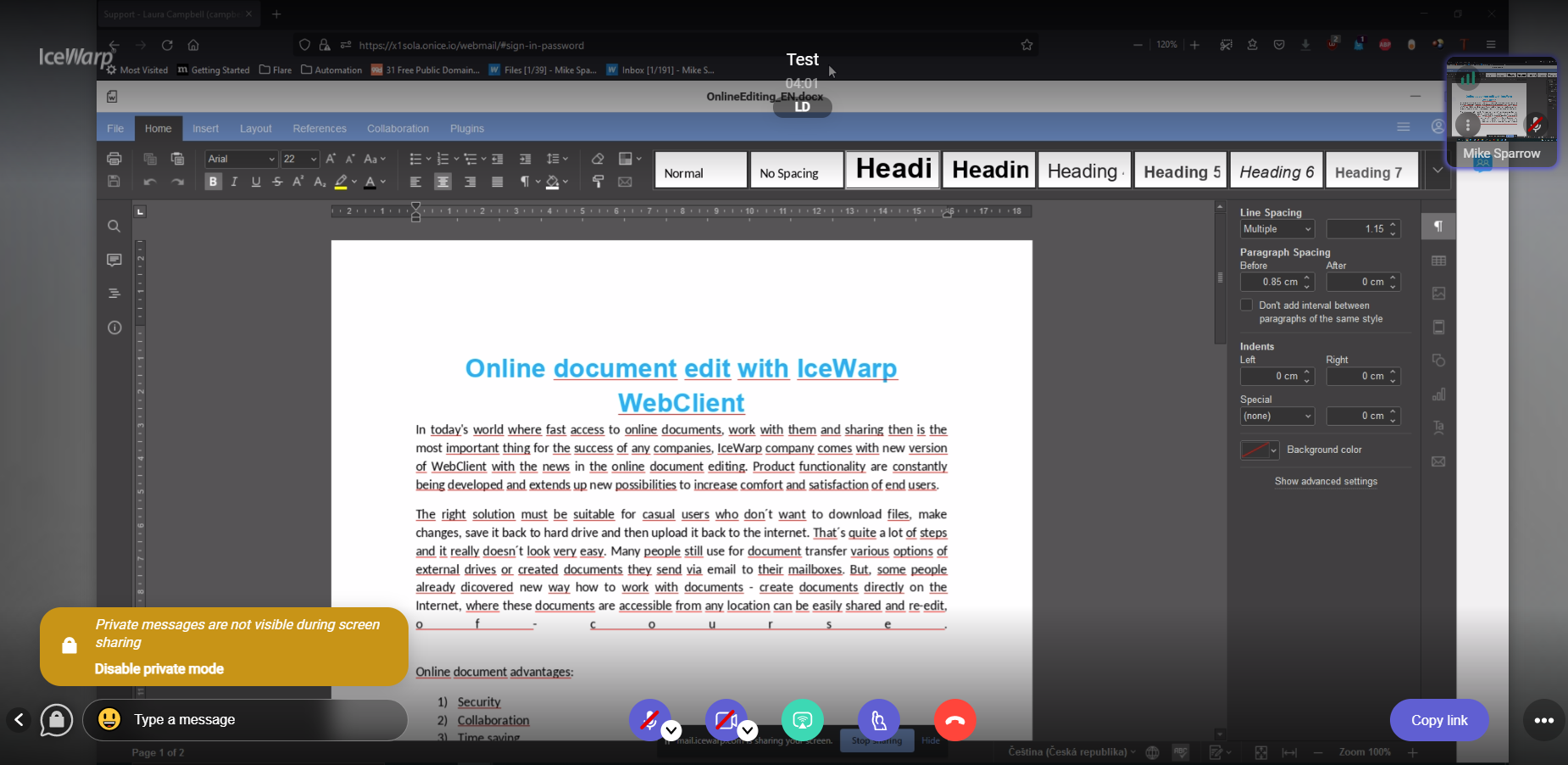Image resolution: width=1568 pixels, height=765 pixels.
Task: Open the Čeština language selector dropdown
Action: [x=1072, y=752]
